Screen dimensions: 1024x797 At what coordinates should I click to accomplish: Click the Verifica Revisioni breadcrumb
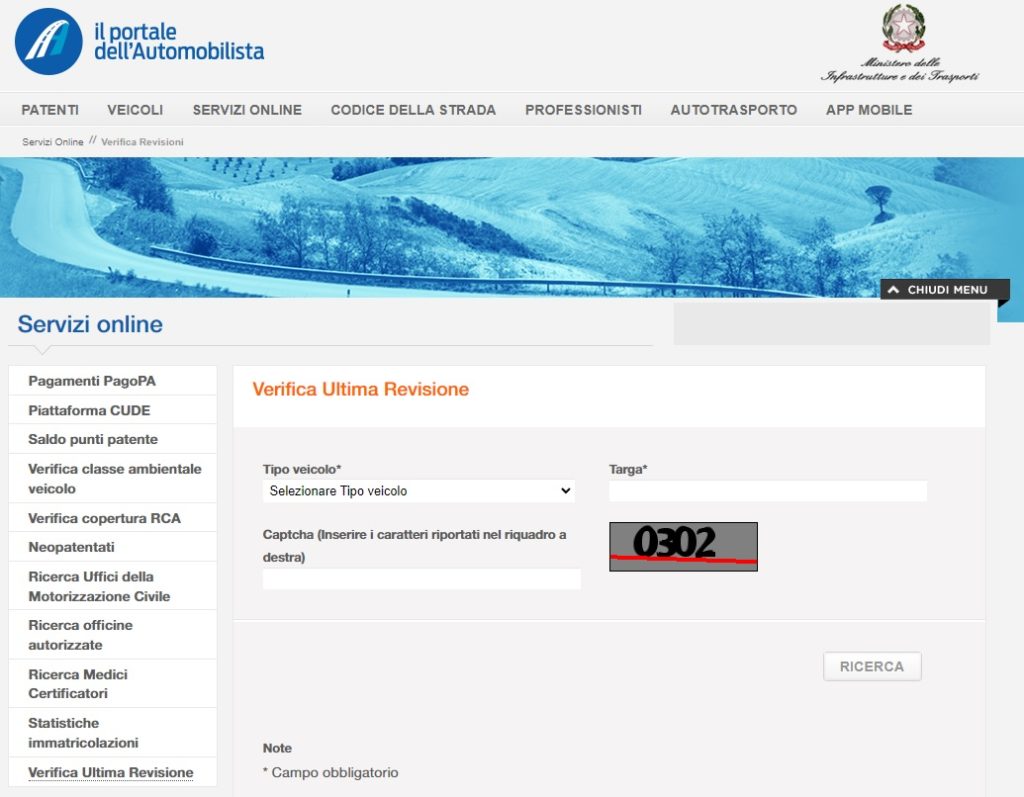tap(142, 142)
